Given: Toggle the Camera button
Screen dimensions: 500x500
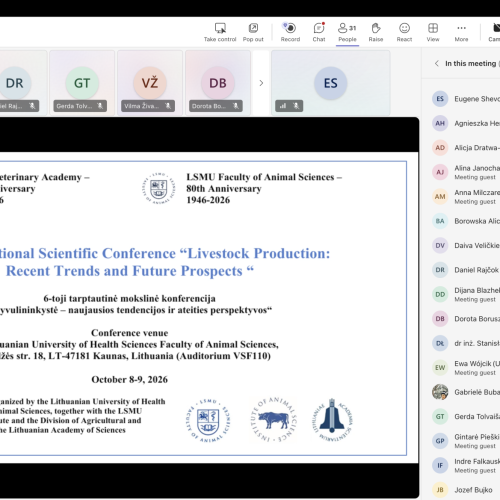Looking at the screenshot, I should 494,32.
